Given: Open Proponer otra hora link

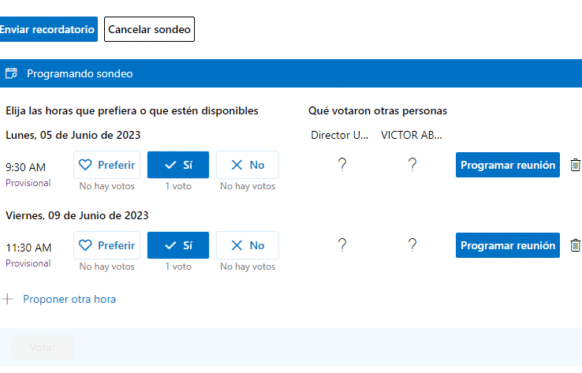Looking at the screenshot, I should tap(69, 299).
